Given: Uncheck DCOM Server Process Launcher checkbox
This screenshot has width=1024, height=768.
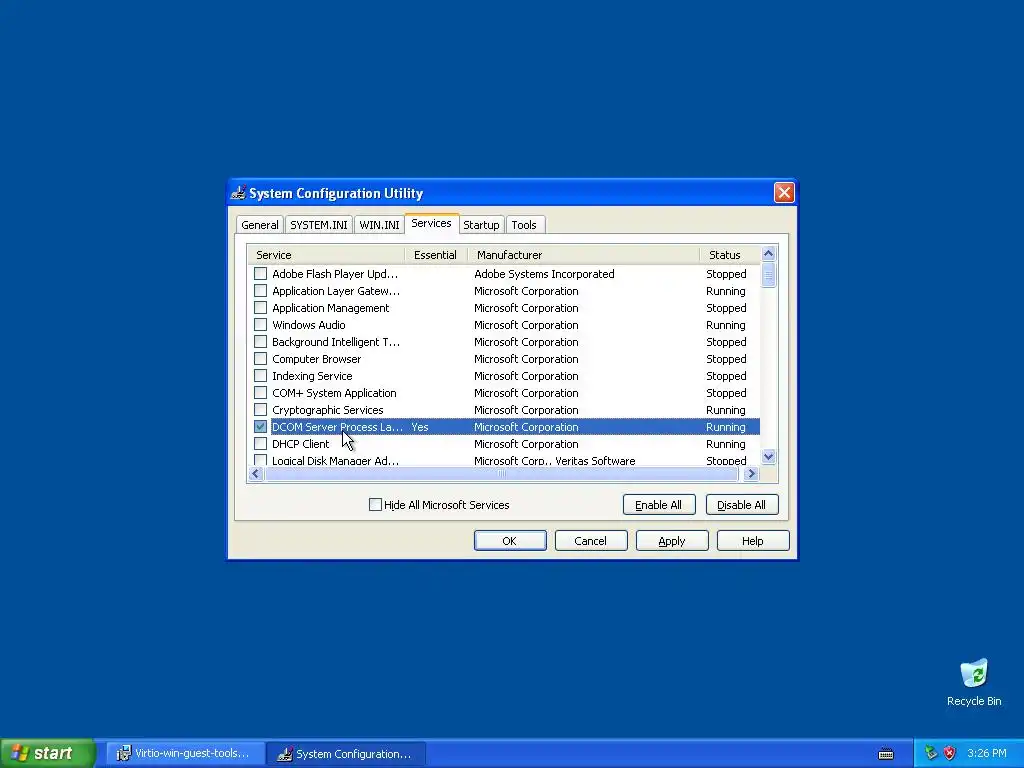Looking at the screenshot, I should click(261, 426).
